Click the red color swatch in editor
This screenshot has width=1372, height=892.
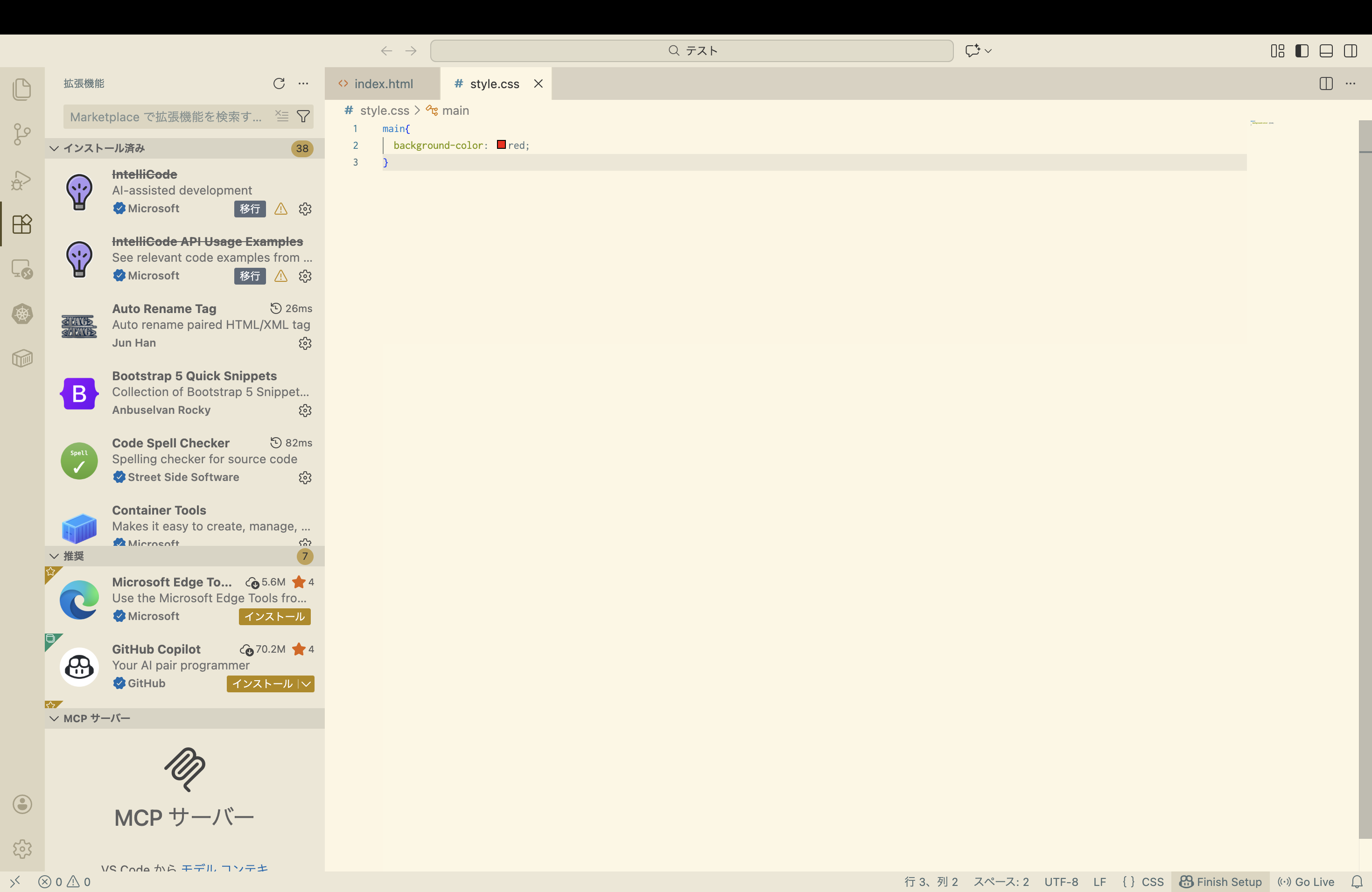tap(502, 145)
